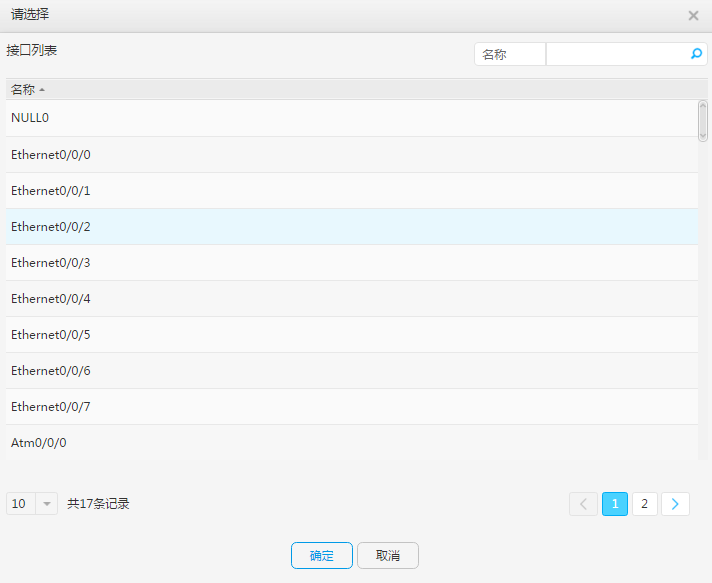Screen dimensions: 712x583
Task: Sort by the 名称 column header
Action: coord(24,90)
